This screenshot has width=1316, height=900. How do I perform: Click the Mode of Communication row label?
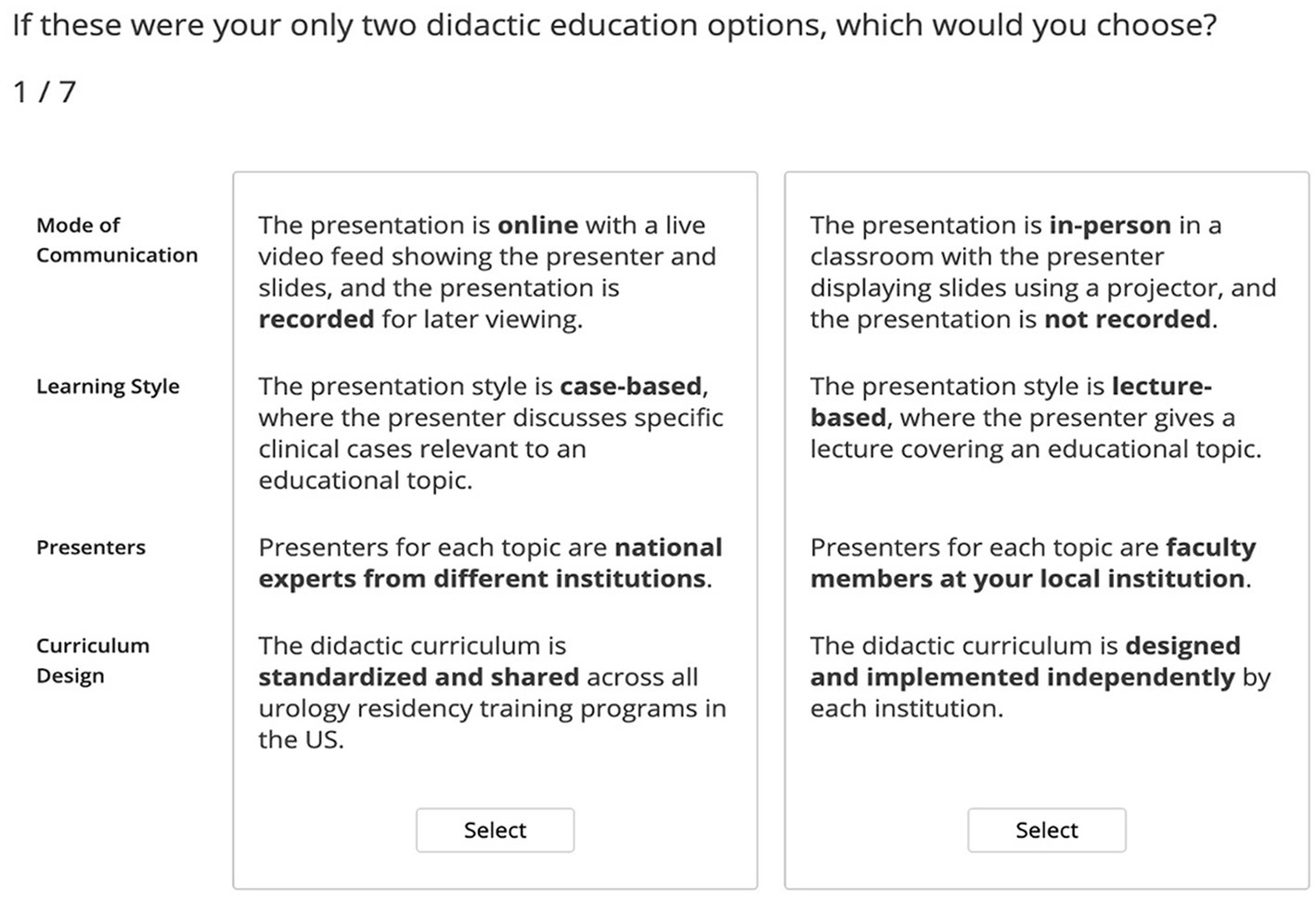pos(117,239)
